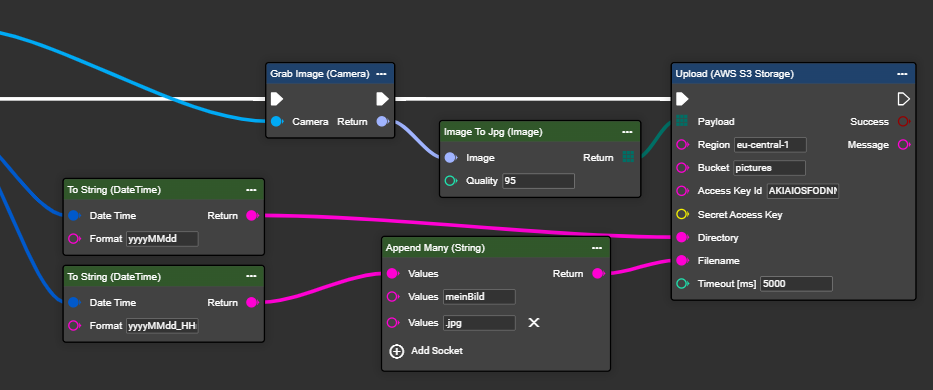Viewport: 933px width, 390px height.
Task: Click the Camera input socket
Action: click(x=277, y=121)
